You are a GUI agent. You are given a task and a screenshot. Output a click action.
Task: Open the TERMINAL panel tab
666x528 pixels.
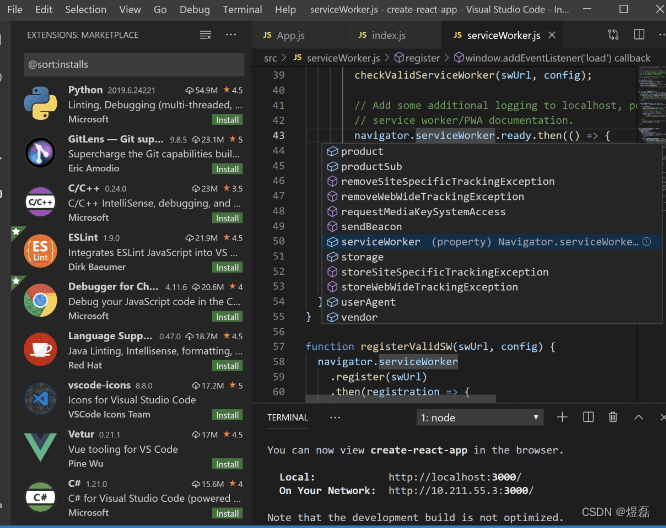pos(288,418)
